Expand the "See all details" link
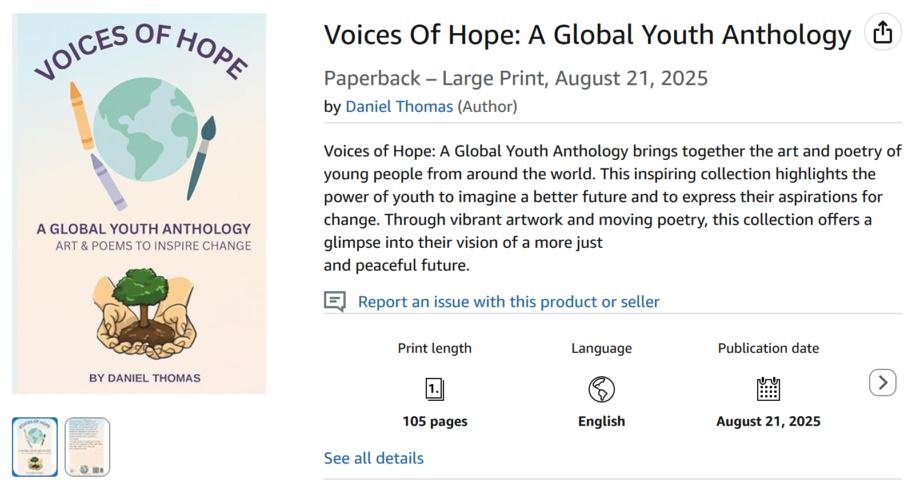 [x=373, y=458]
